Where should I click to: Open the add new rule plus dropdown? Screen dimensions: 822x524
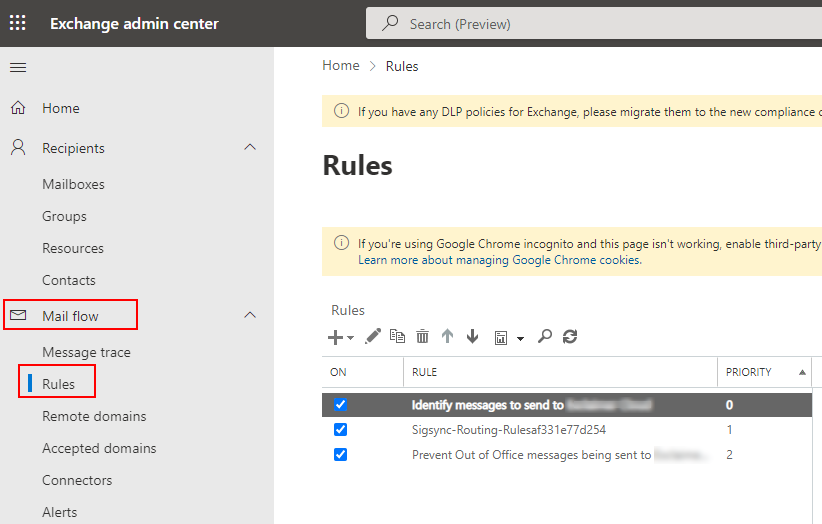pyautogui.click(x=341, y=338)
